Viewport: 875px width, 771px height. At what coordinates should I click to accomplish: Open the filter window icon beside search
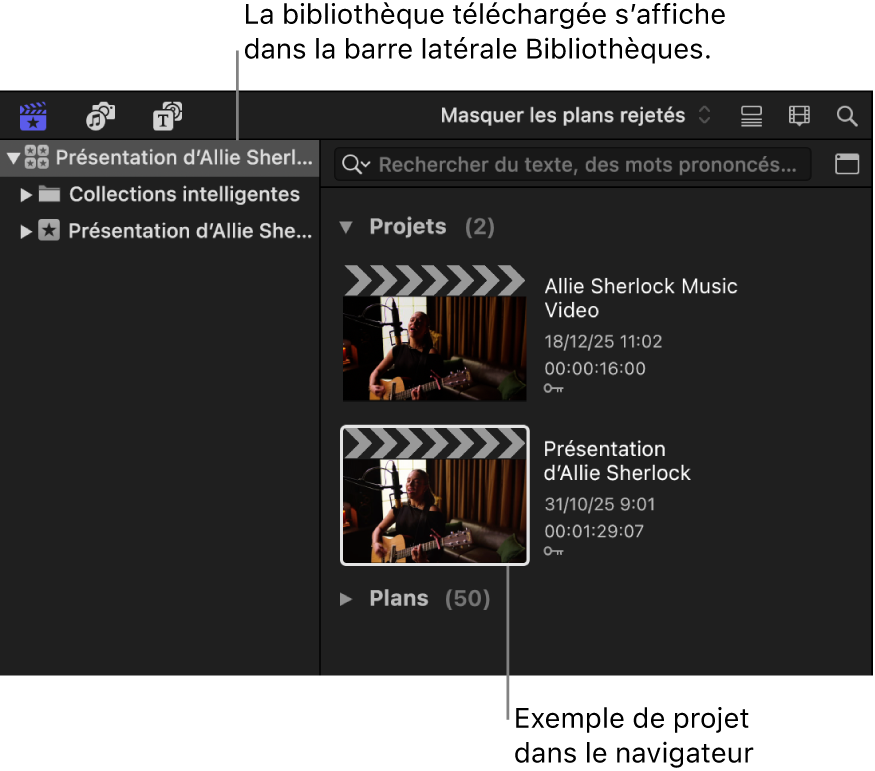(x=847, y=164)
